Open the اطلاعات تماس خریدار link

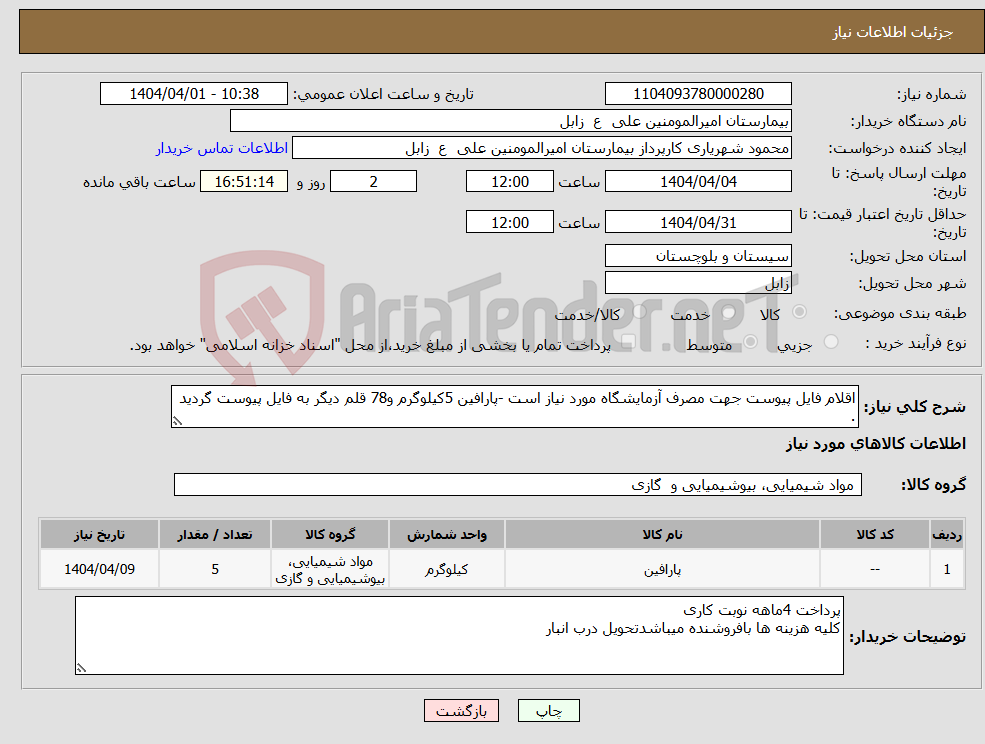pos(222,148)
